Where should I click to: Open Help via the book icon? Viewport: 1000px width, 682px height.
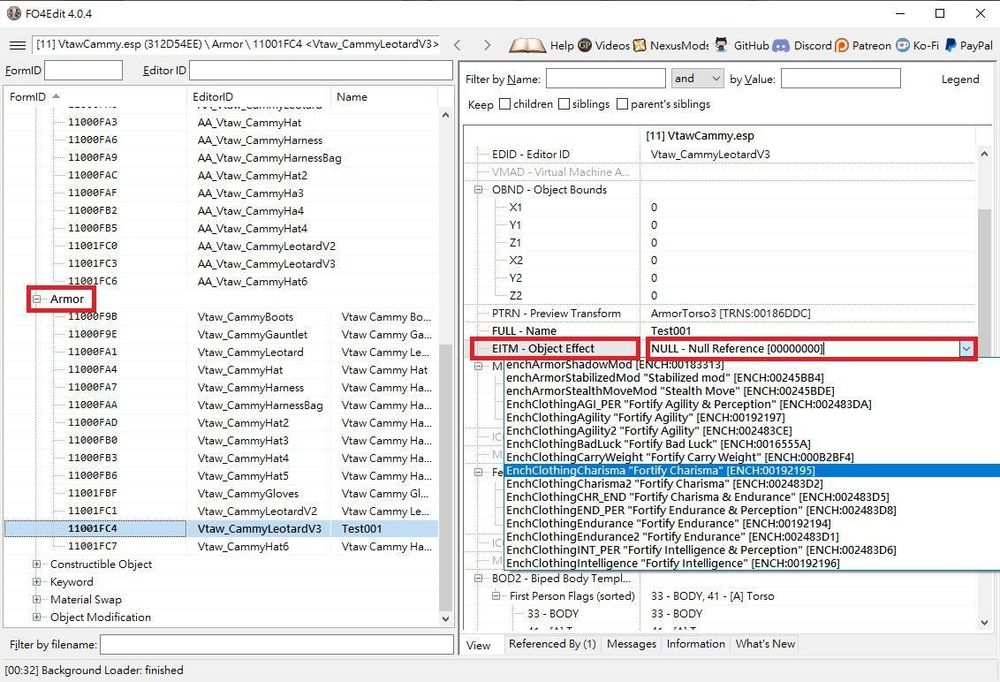527,45
